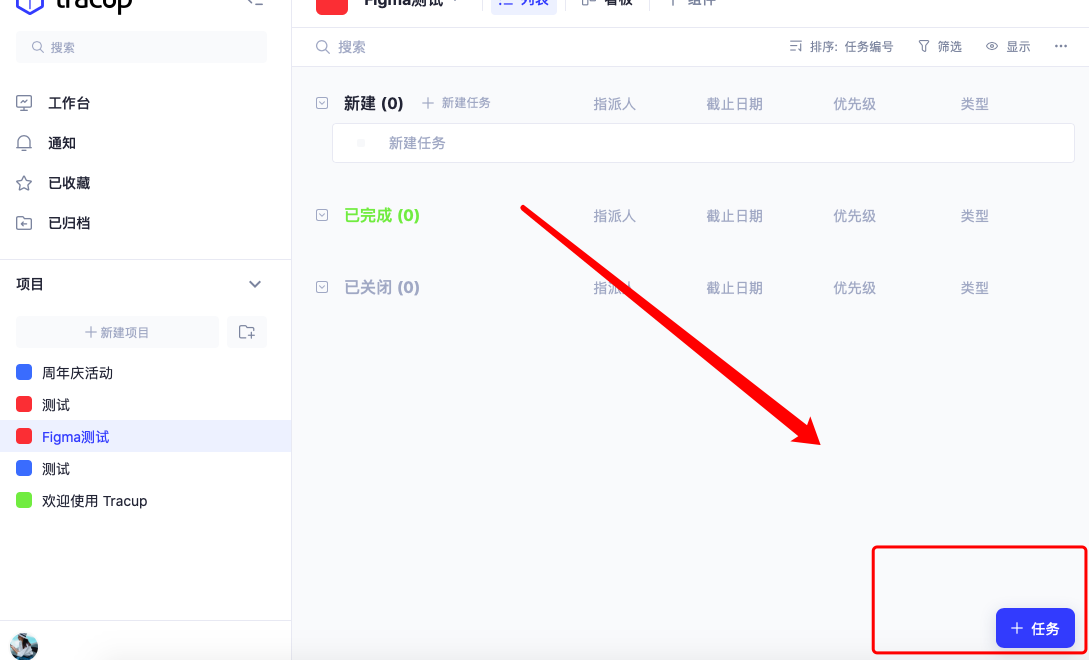1089x660 pixels.
Task: Click the folder icon beside 新建项目
Action: (x=247, y=331)
